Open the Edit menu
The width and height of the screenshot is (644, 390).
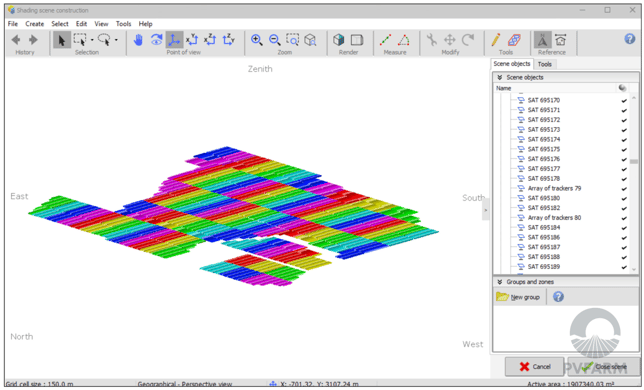pos(81,24)
